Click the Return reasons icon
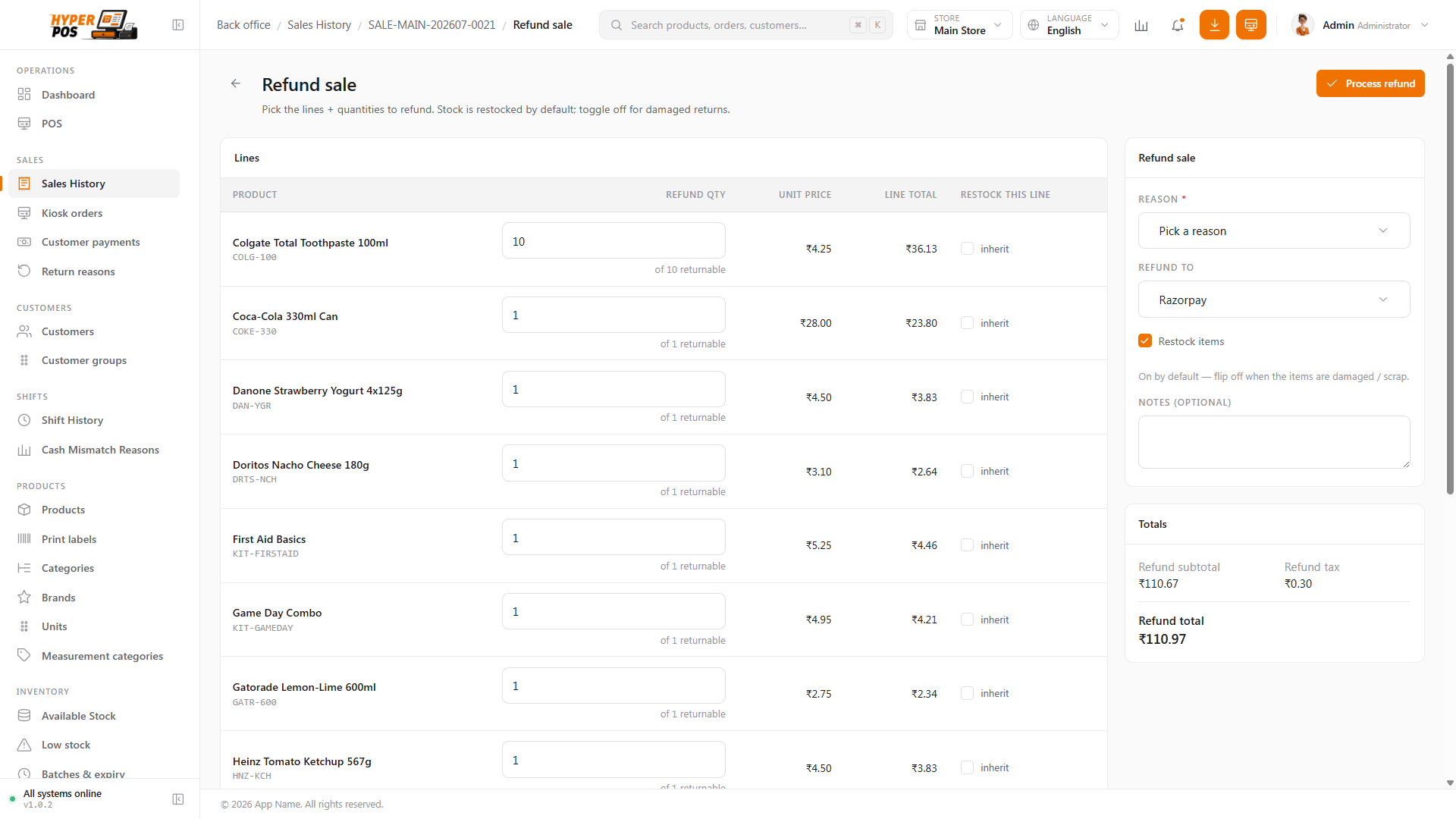Image resolution: width=1456 pixels, height=819 pixels. (x=24, y=271)
